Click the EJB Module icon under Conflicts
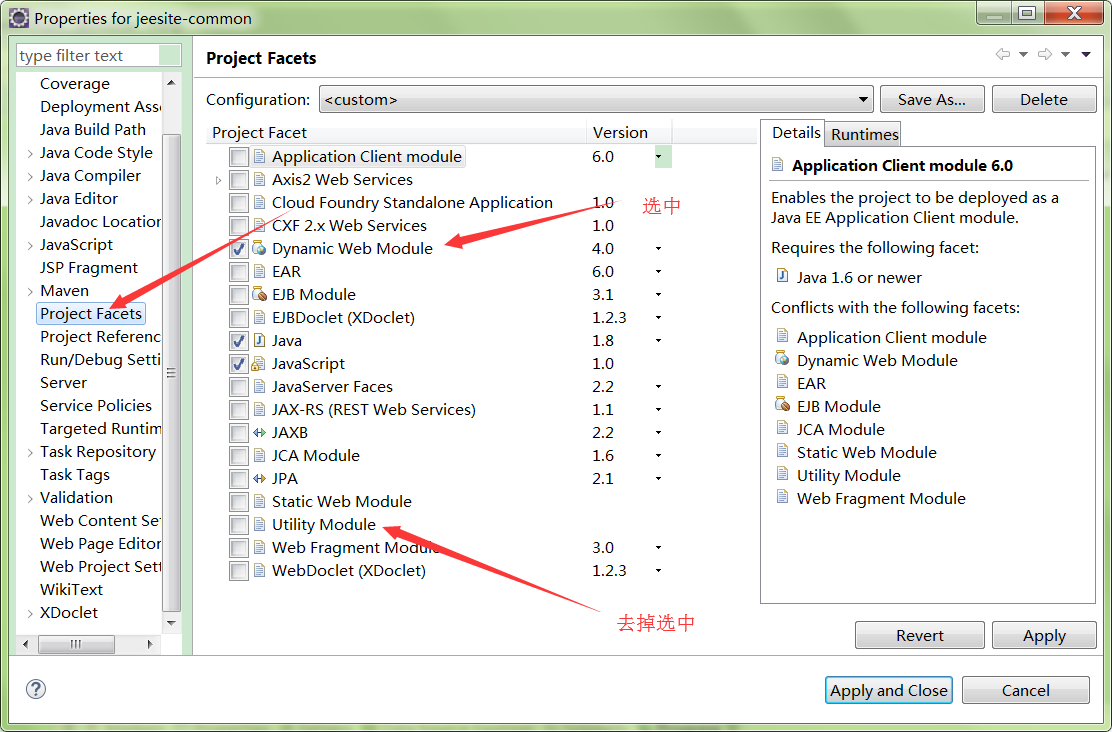This screenshot has height=732, width=1112. coord(783,405)
